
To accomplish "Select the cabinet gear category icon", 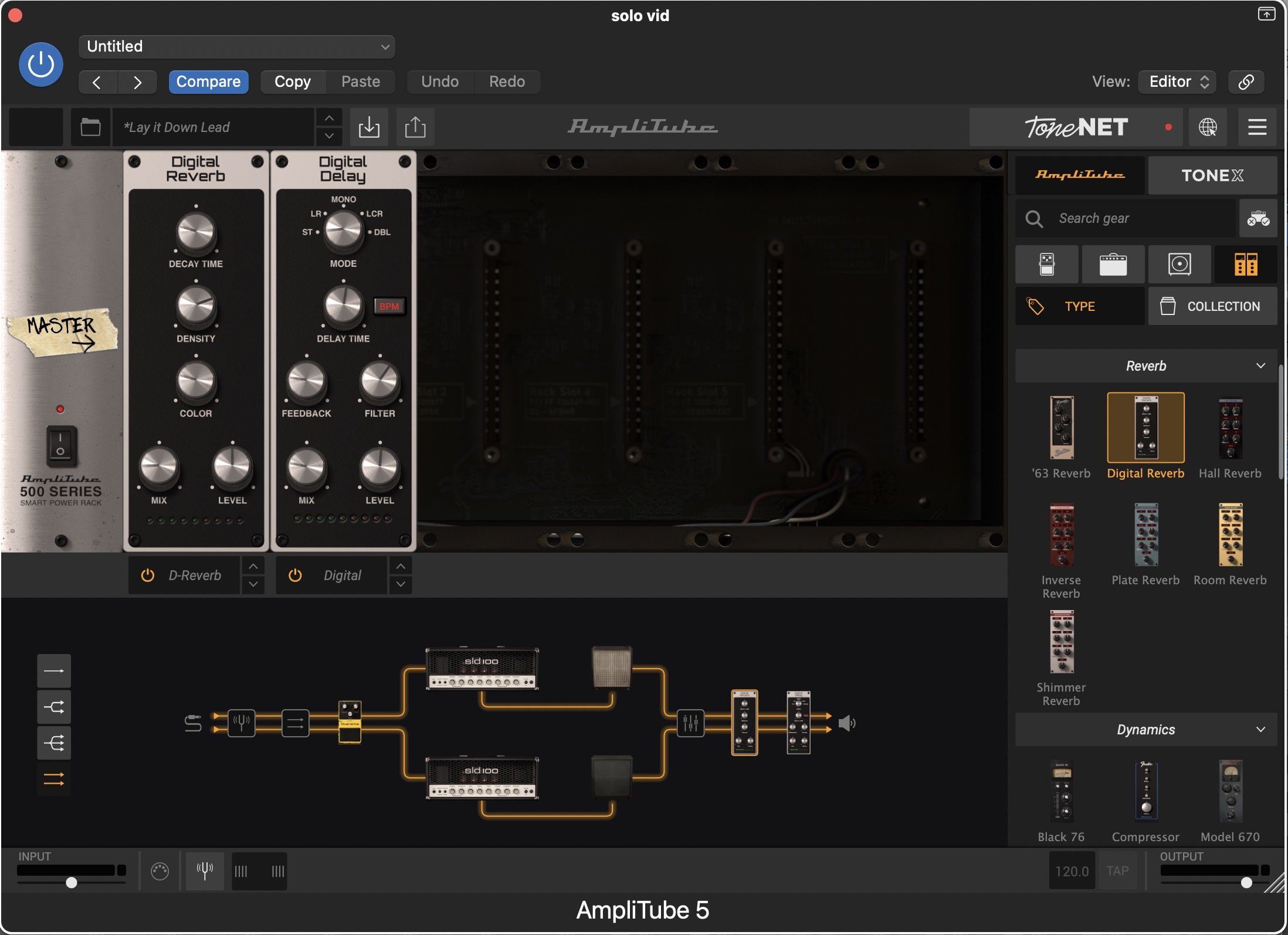I will 1179,264.
